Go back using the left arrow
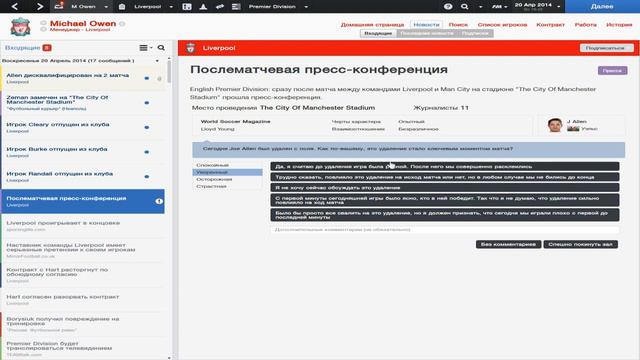 14,7
